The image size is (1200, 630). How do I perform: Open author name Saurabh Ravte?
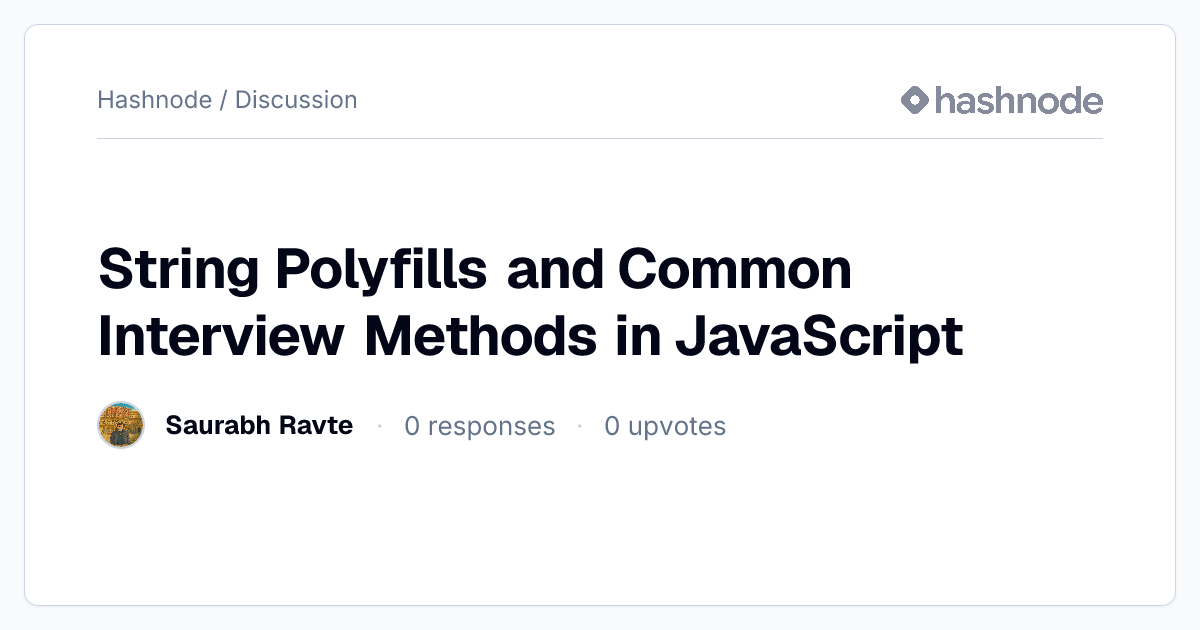click(x=259, y=426)
